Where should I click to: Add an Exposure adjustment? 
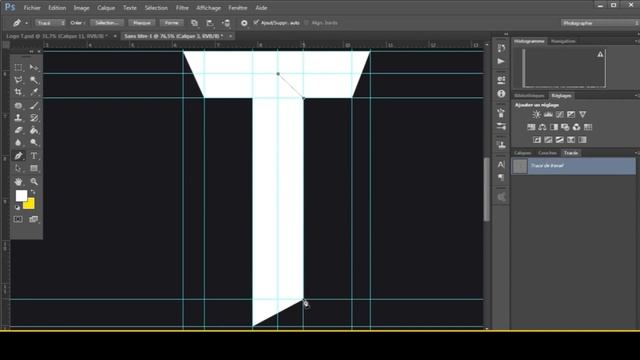[x=571, y=115]
